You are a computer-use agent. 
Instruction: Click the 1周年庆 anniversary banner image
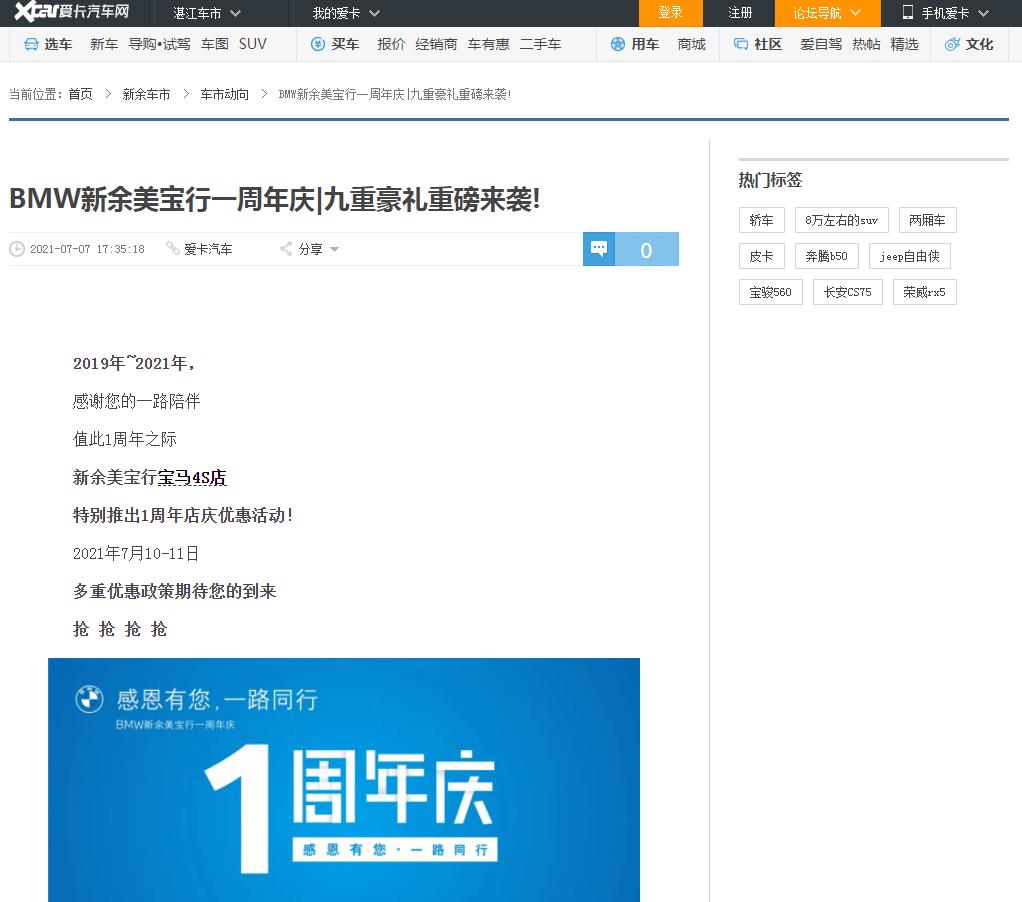coord(344,779)
